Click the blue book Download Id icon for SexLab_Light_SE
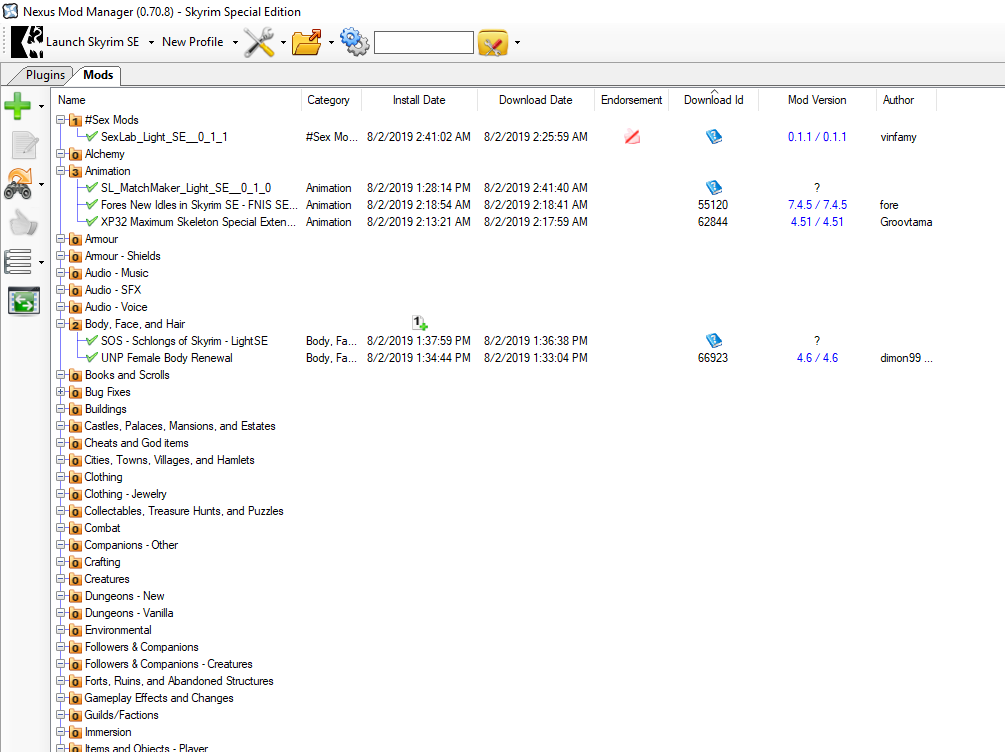Viewport: 1005px width, 752px height. pos(713,137)
